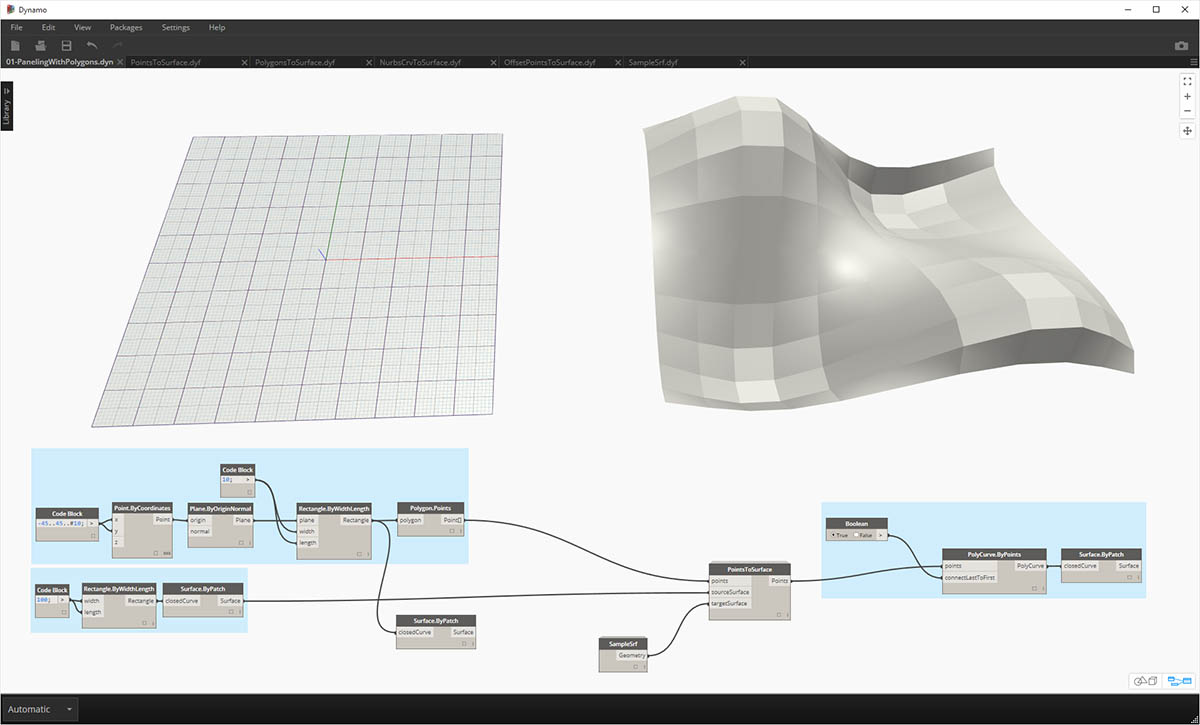
Task: Open the Automatic run mode dropdown
Action: click(68, 709)
